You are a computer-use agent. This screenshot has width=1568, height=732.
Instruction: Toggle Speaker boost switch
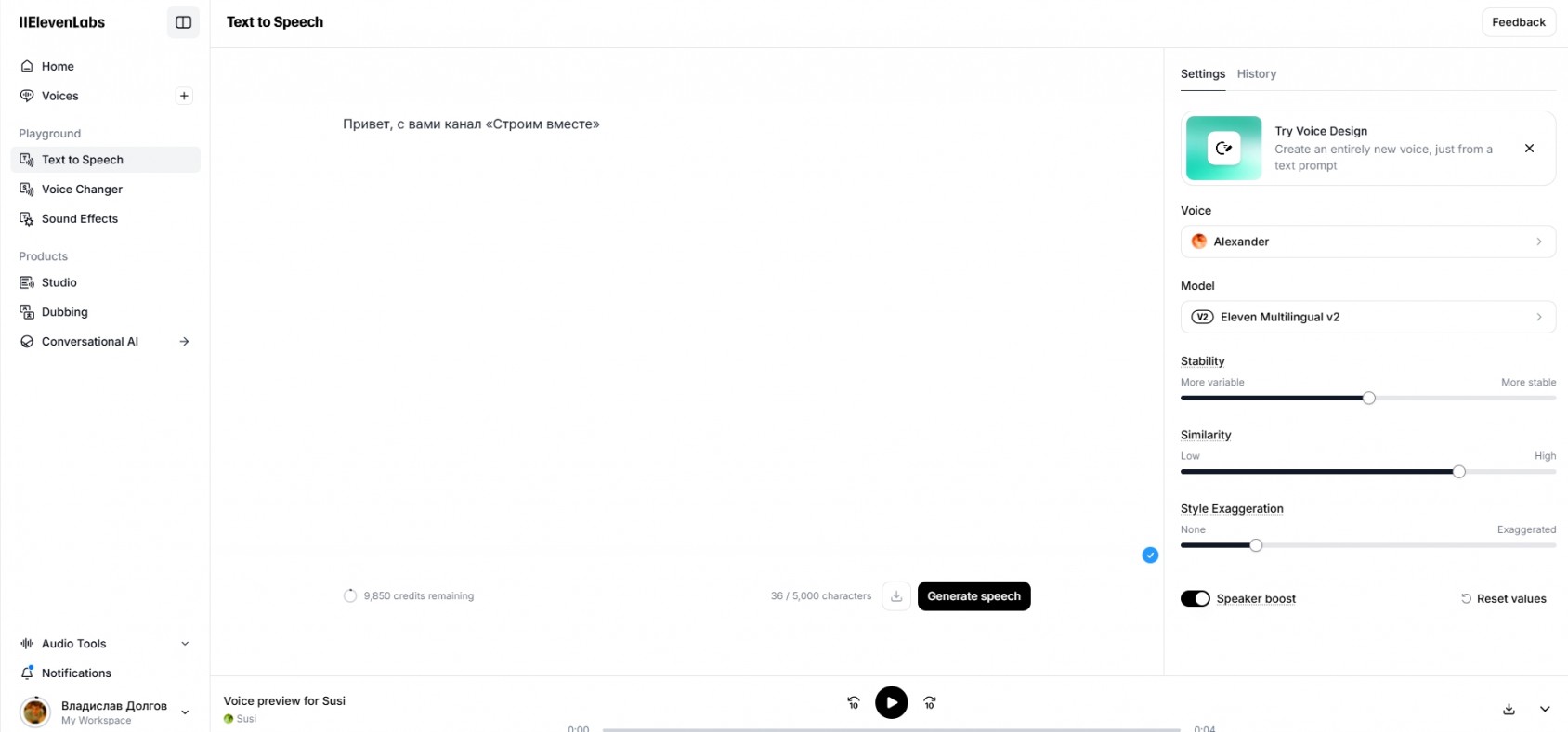[1196, 598]
